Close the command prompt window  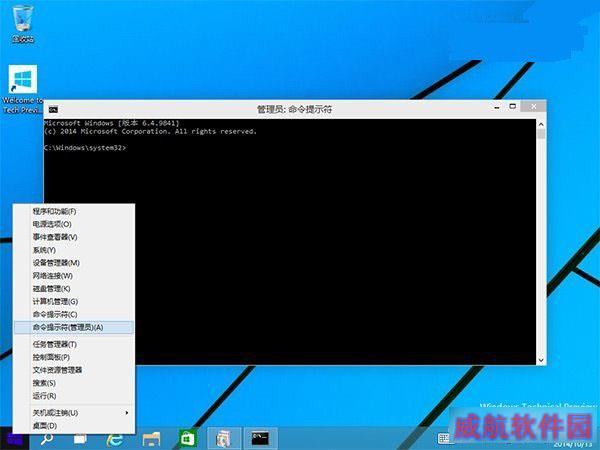coord(534,106)
